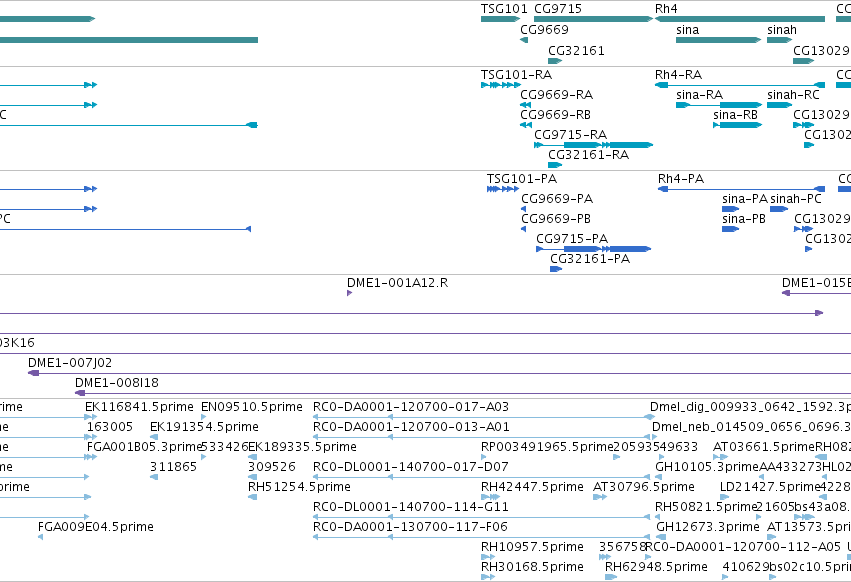The image size is (851, 582).
Task: Select the Rh4 gene label
Action: [666, 9]
